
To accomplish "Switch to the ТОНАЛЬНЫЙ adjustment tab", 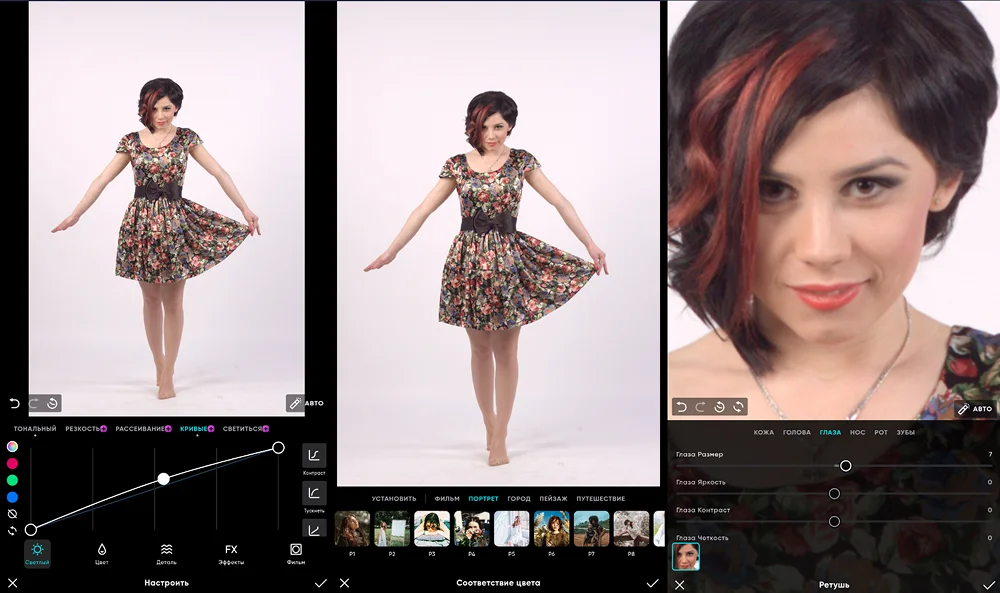I will tap(35, 428).
